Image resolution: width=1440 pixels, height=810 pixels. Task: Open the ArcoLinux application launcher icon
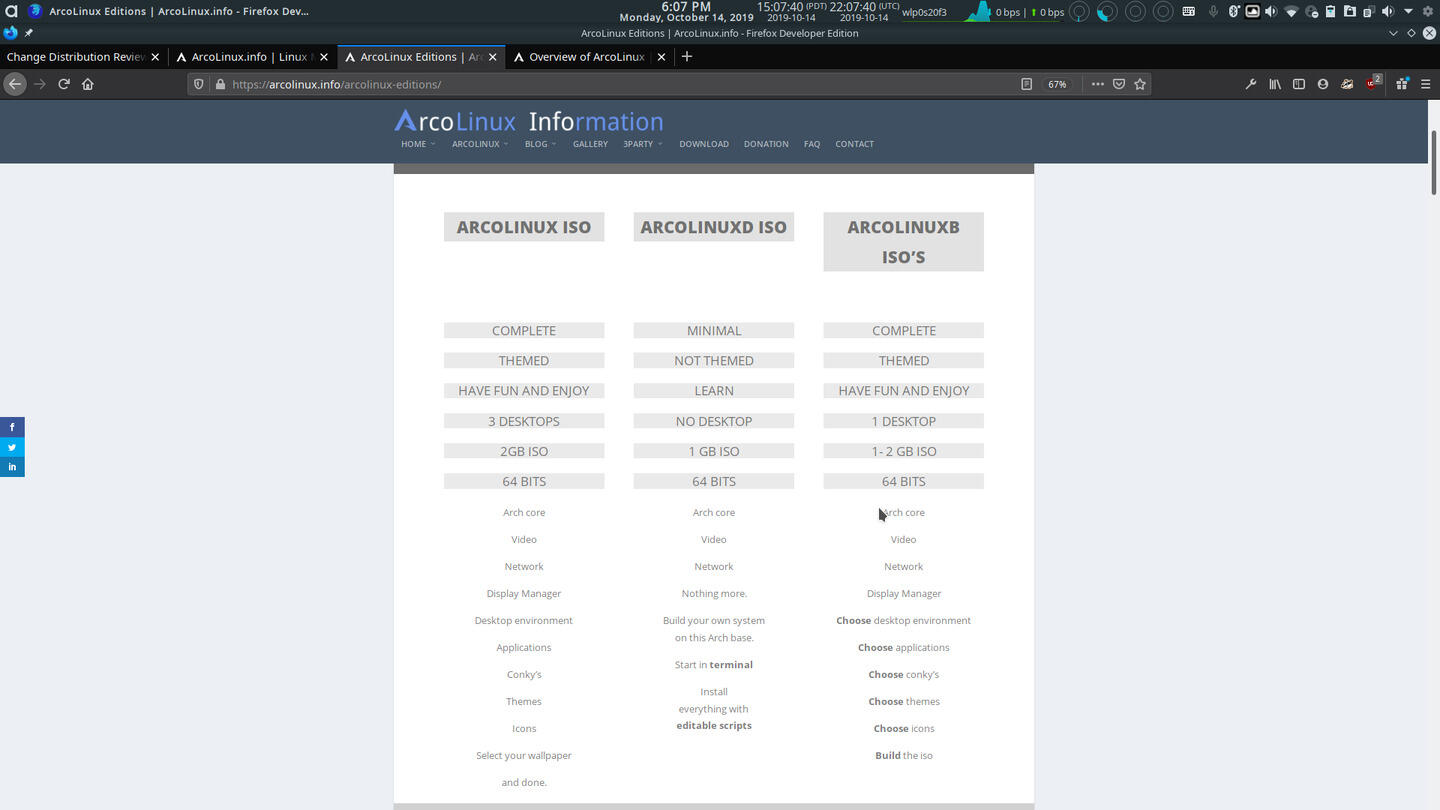12,11
